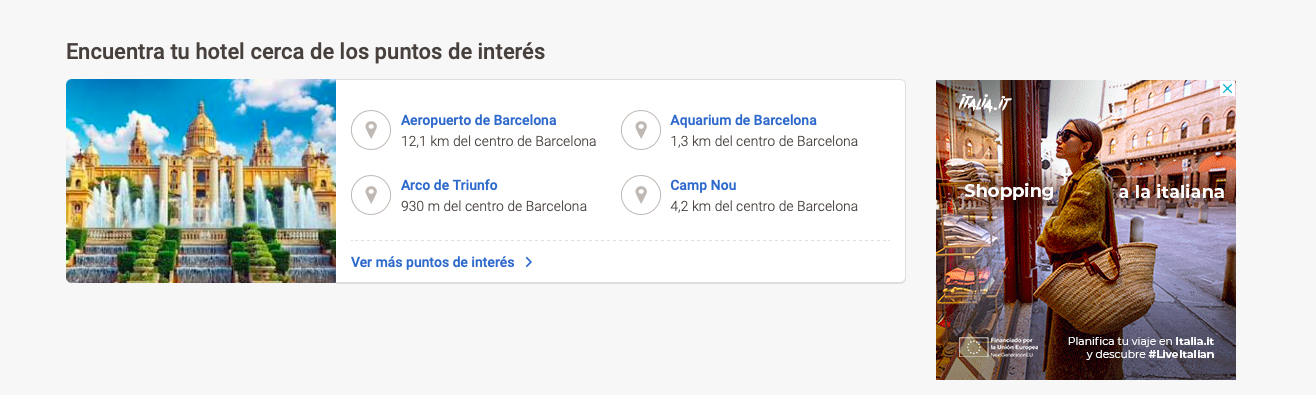
Task: Click Ver más puntos de interés
Action: pos(433,262)
